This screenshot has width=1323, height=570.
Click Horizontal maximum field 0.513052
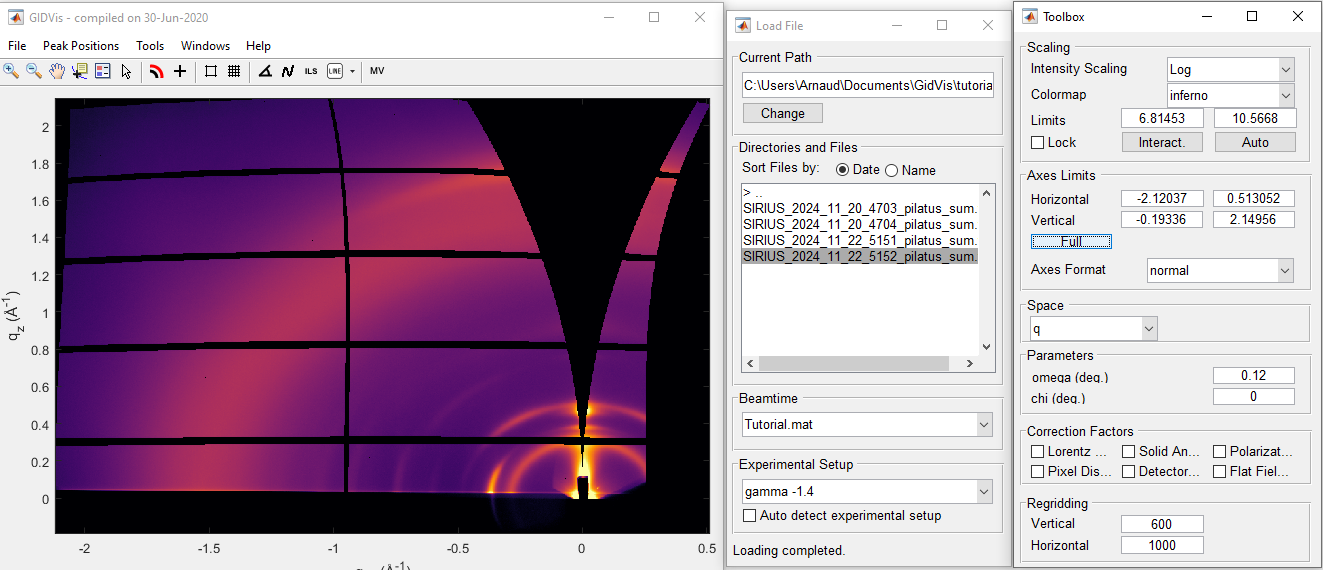click(x=1254, y=198)
